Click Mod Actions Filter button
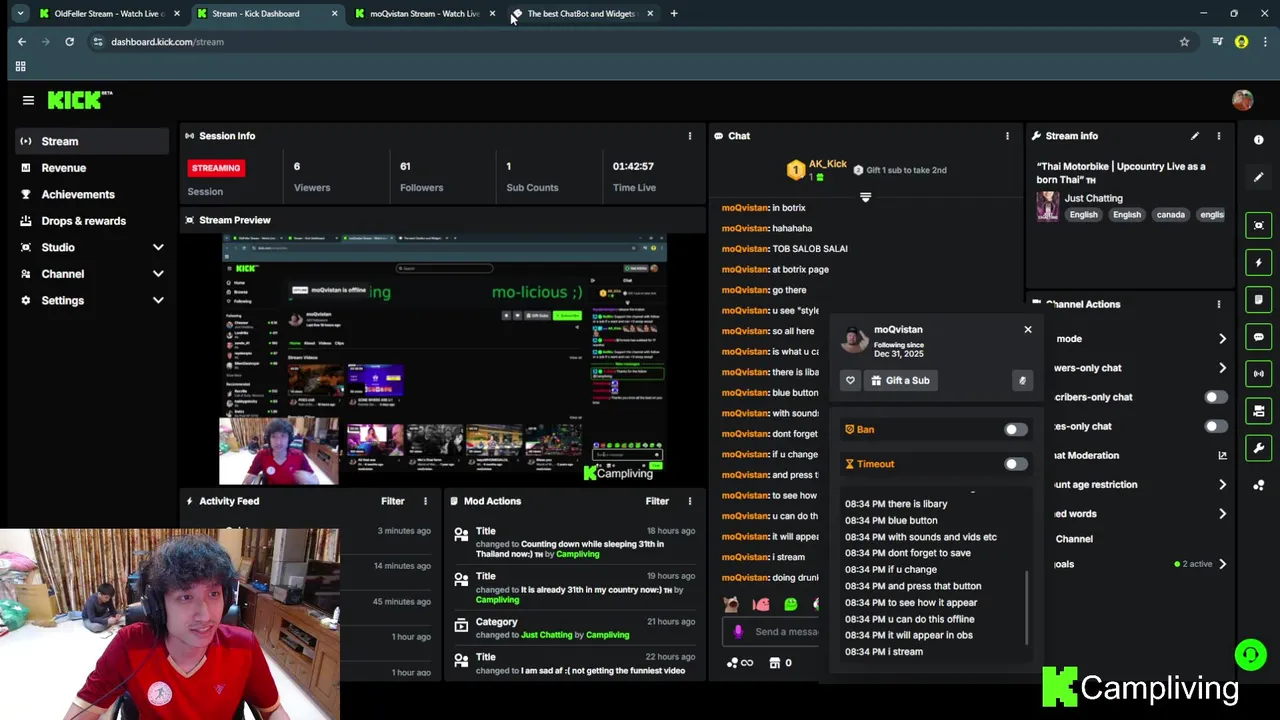Screen dimensions: 1280x720 (x=657, y=501)
